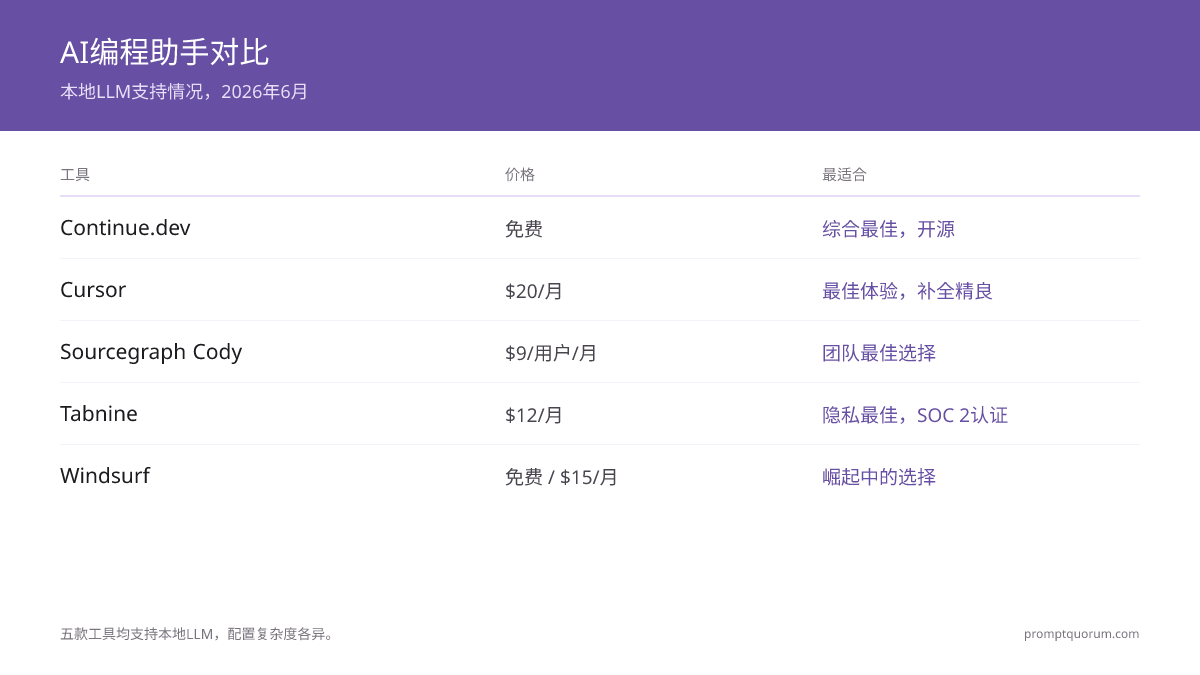Click the 价格 column header
Image resolution: width=1200 pixels, height=675 pixels.
[520, 174]
